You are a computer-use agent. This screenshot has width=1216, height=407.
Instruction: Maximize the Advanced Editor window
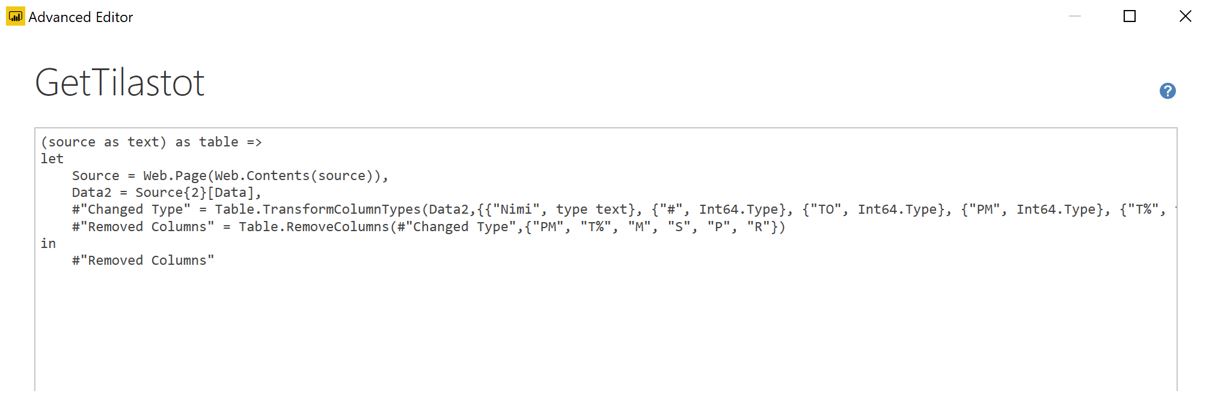[1130, 16]
